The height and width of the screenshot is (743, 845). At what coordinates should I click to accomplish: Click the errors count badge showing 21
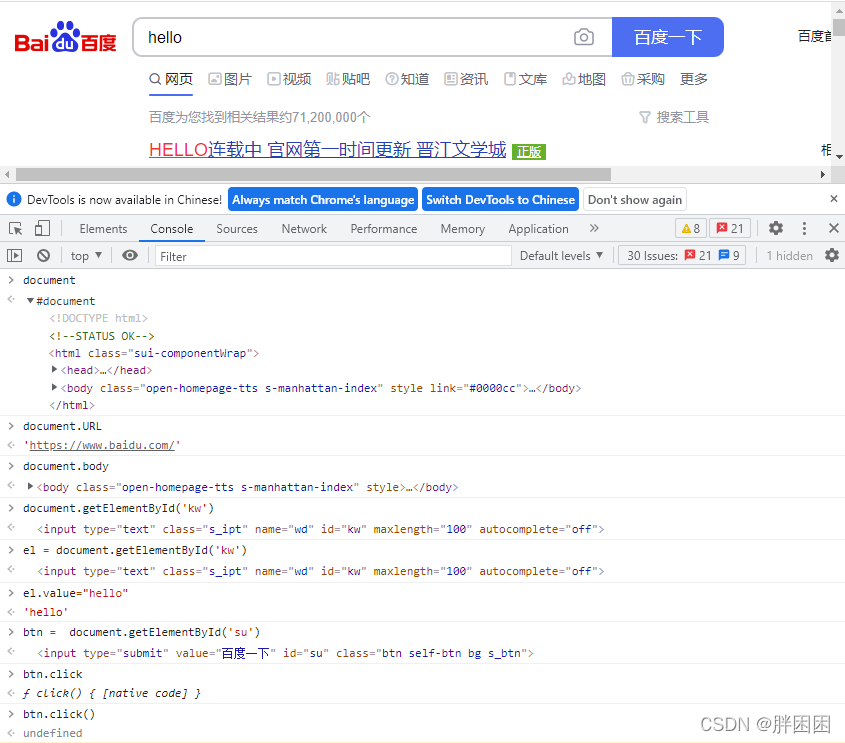click(x=730, y=228)
